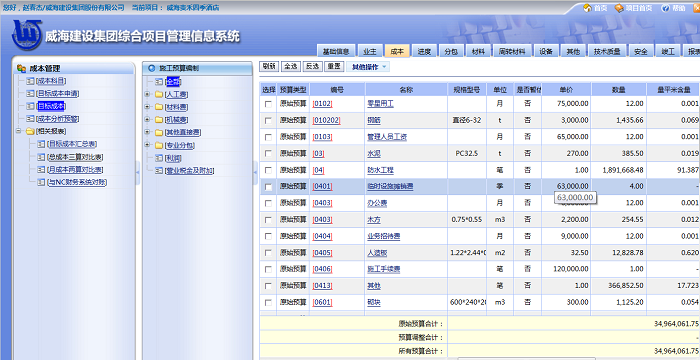The height and width of the screenshot is (360, 700).
Task: Switch to the 基础信息 tab
Action: [x=336, y=51]
